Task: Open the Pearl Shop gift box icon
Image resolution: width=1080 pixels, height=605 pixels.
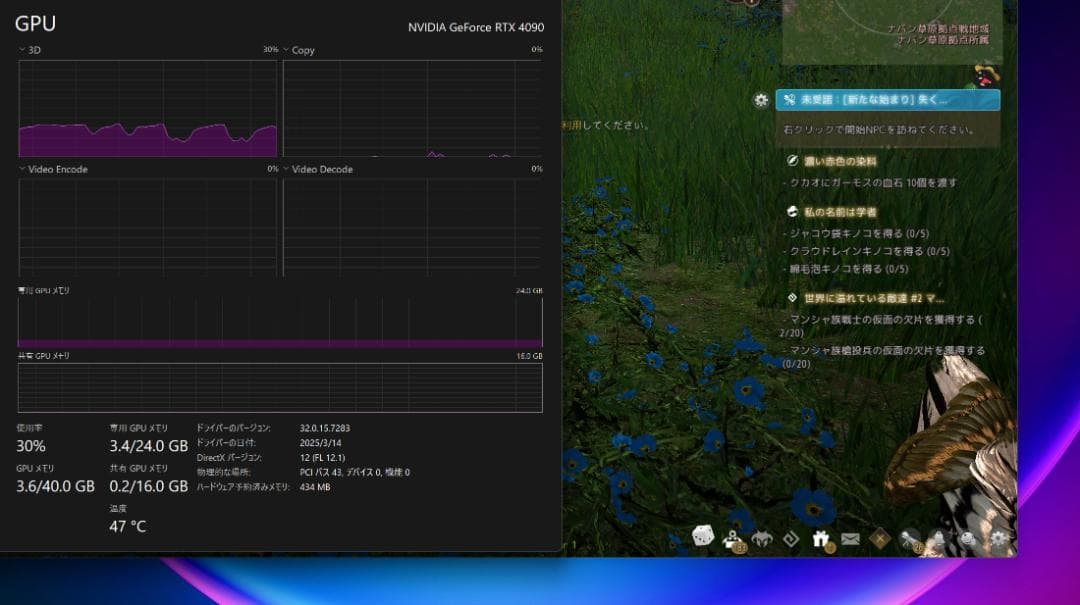Action: [x=820, y=537]
